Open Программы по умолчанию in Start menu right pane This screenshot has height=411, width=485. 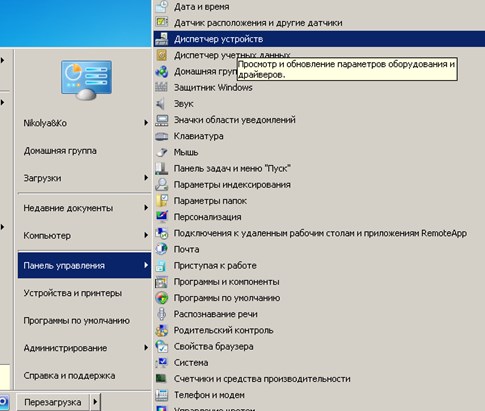84,320
